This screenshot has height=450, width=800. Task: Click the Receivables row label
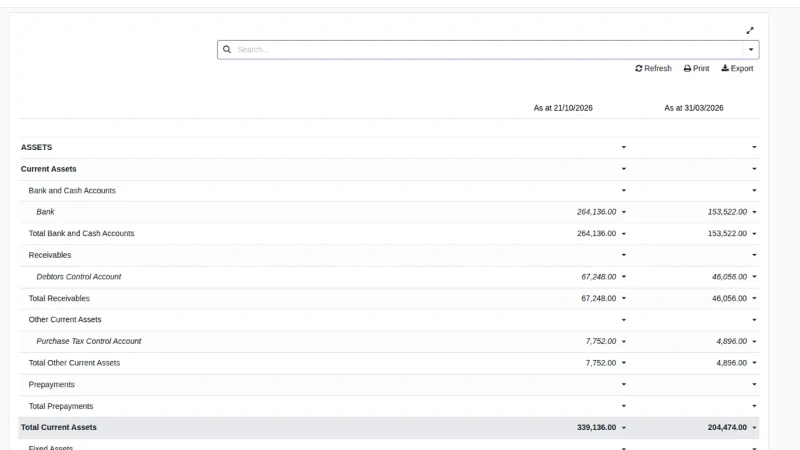(50, 255)
